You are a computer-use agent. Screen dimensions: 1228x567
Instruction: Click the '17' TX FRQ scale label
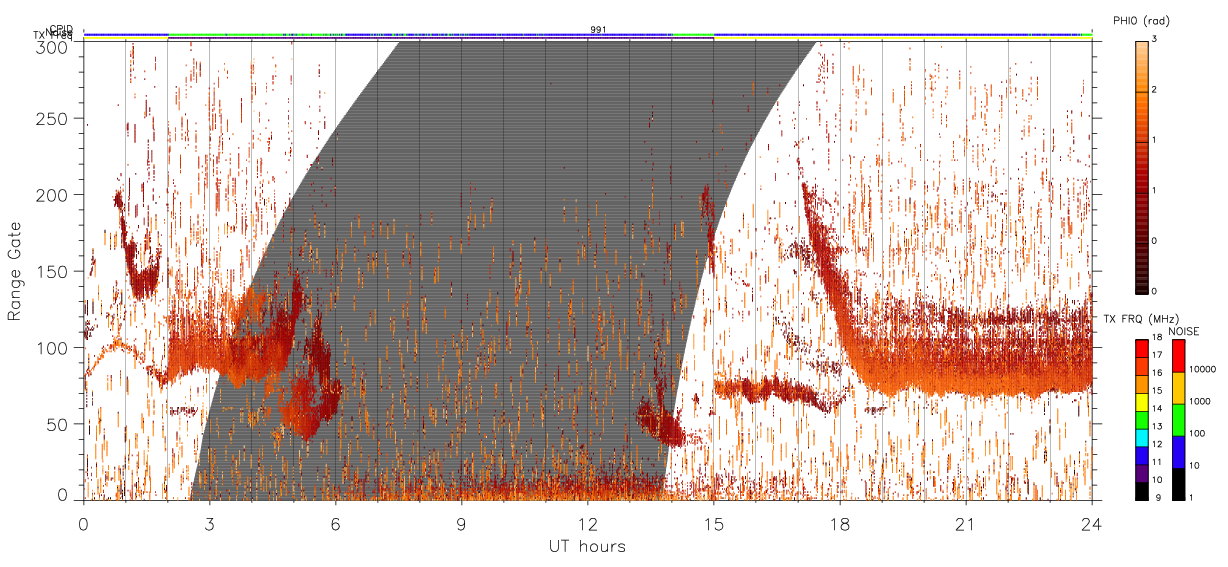1157,357
